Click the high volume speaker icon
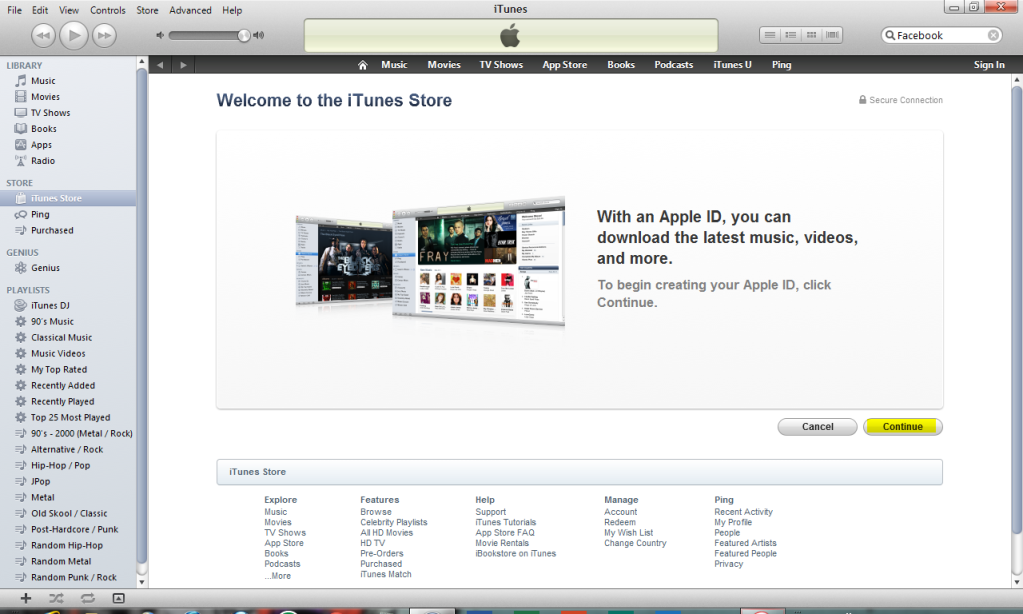This screenshot has width=1023, height=614. click(x=259, y=35)
